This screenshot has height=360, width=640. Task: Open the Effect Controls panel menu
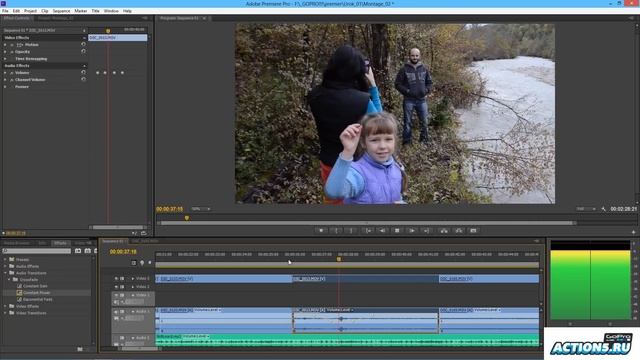(x=144, y=18)
